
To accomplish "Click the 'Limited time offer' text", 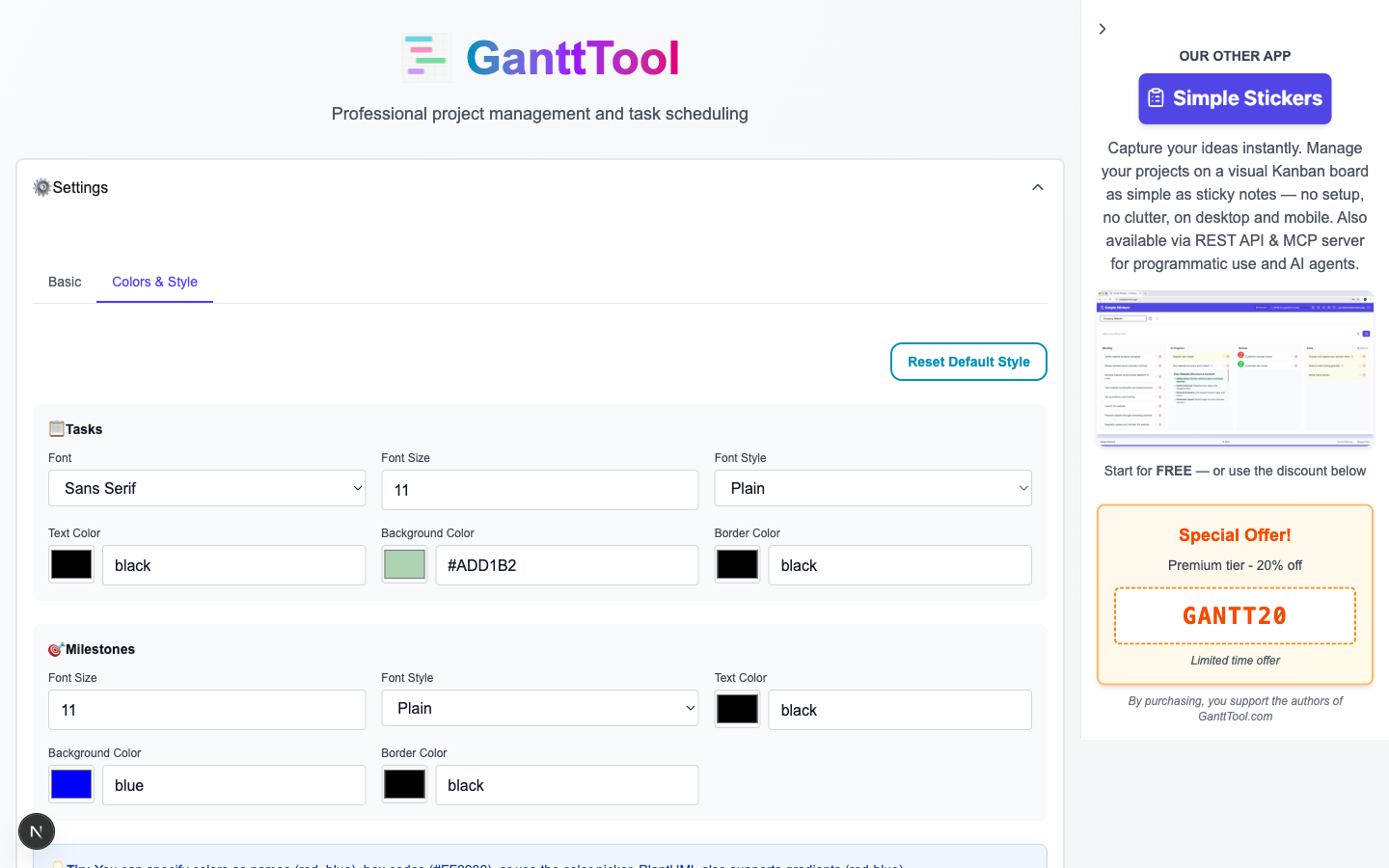I will [1235, 661].
